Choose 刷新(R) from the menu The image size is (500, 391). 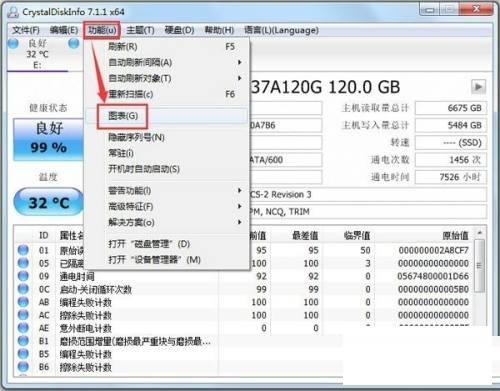pyautogui.click(x=167, y=47)
